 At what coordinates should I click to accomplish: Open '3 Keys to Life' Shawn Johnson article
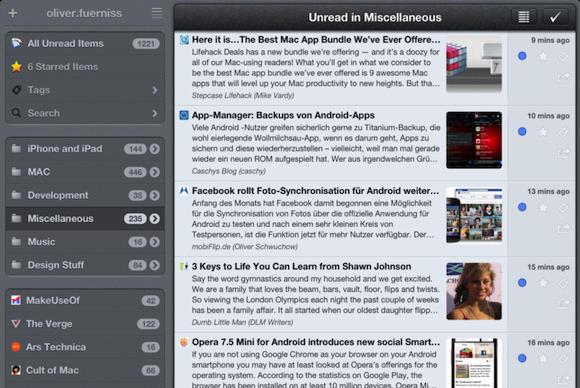[x=301, y=266]
